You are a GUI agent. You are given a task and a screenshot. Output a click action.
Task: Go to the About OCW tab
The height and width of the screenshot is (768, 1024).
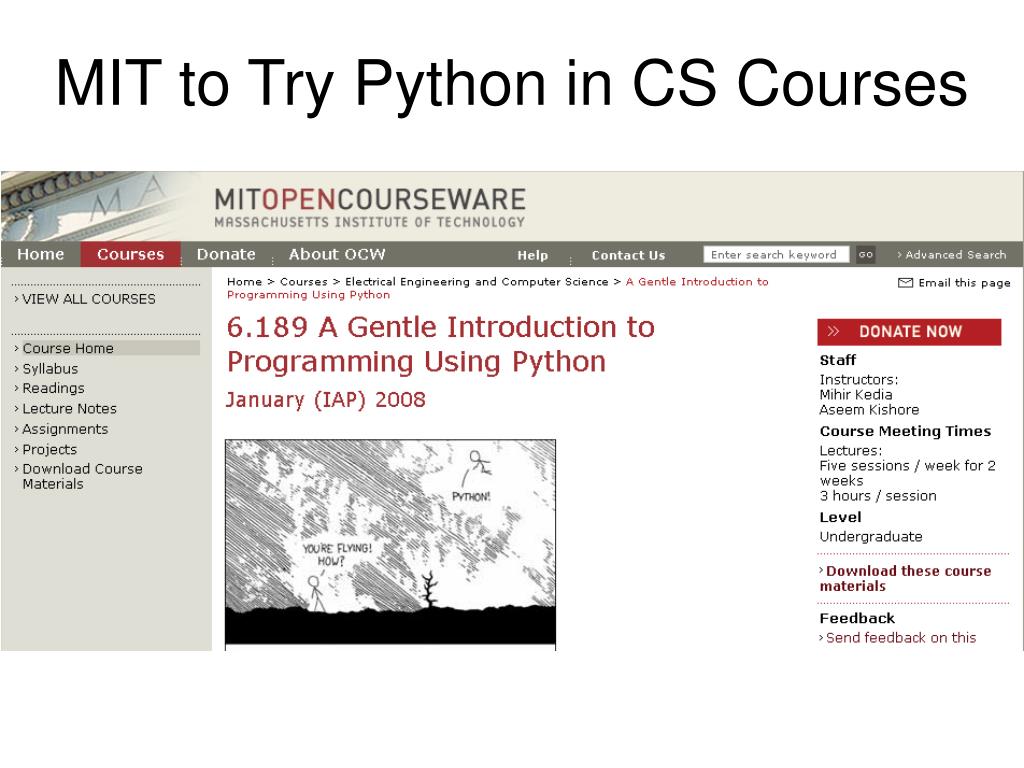click(337, 254)
